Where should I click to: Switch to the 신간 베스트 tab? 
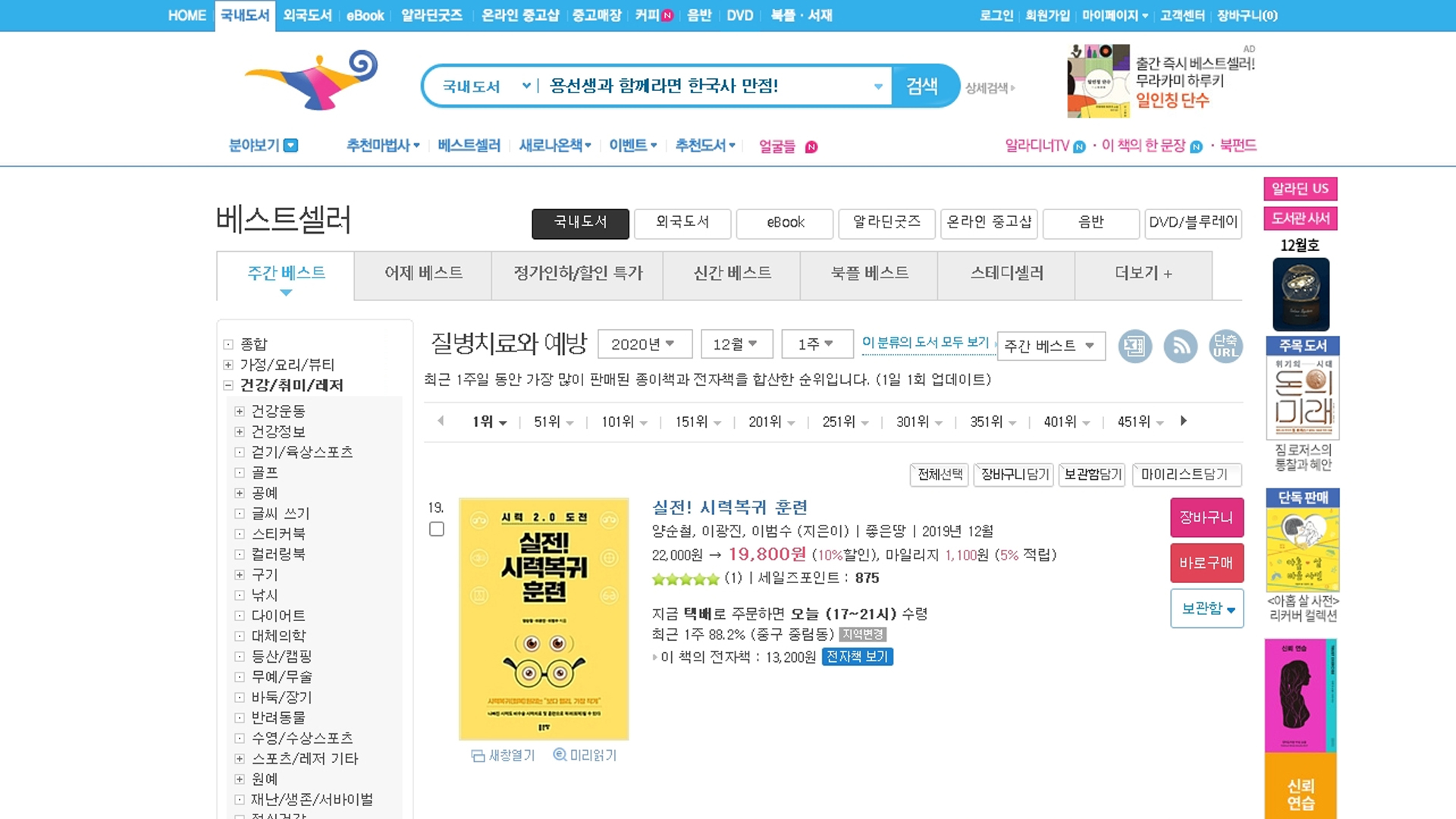point(732,273)
